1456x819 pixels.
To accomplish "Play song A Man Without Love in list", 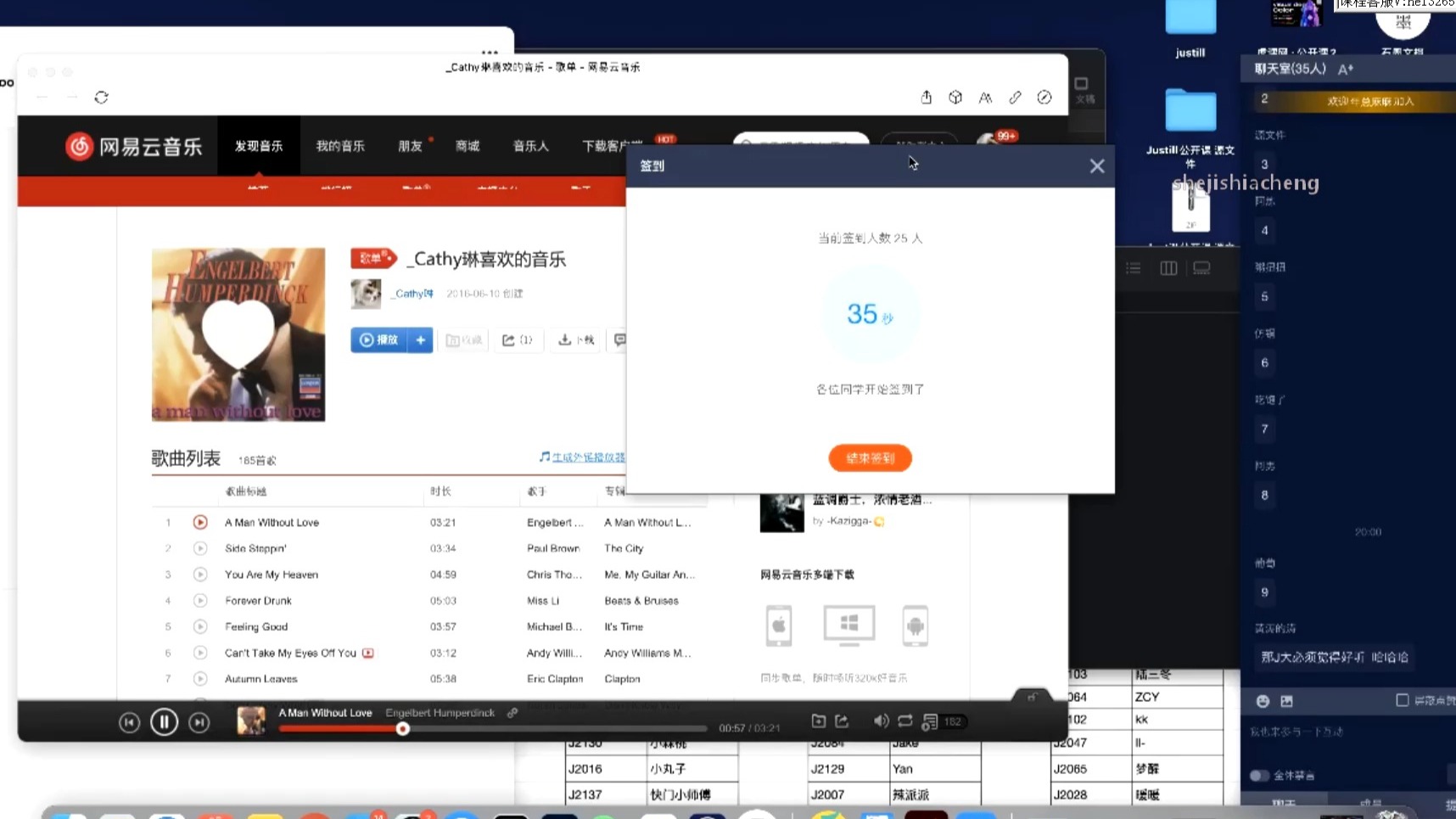I will [200, 523].
